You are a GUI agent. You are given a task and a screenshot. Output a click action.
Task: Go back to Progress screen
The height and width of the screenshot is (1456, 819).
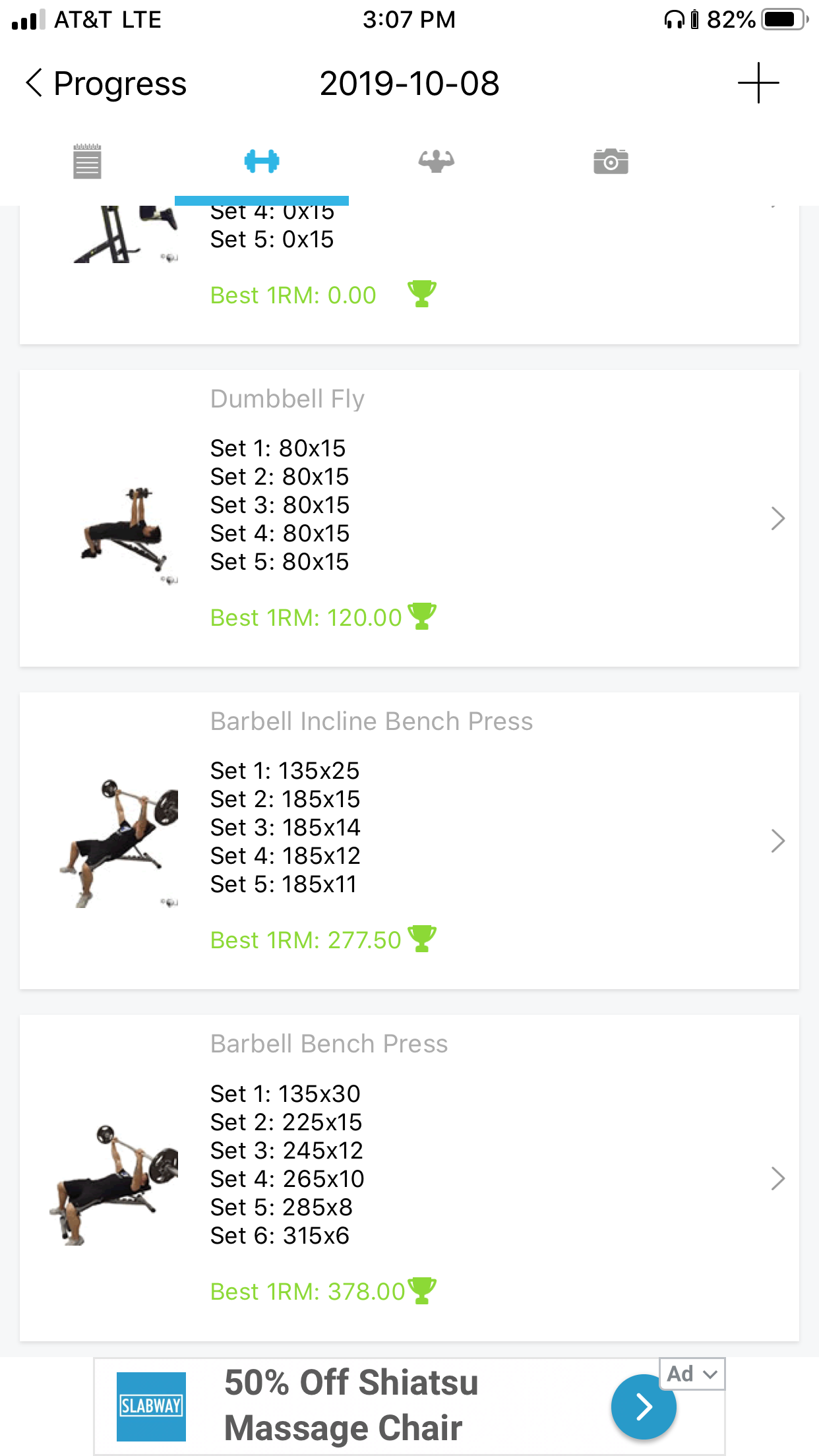tap(106, 84)
